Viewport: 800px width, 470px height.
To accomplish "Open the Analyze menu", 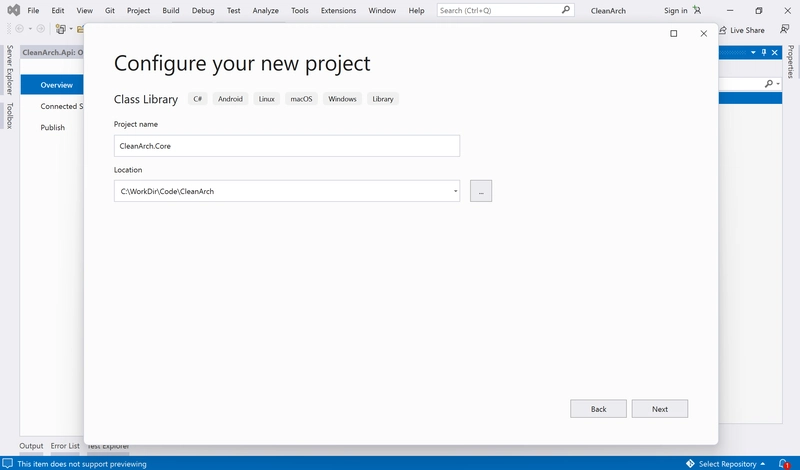I will [x=266, y=10].
